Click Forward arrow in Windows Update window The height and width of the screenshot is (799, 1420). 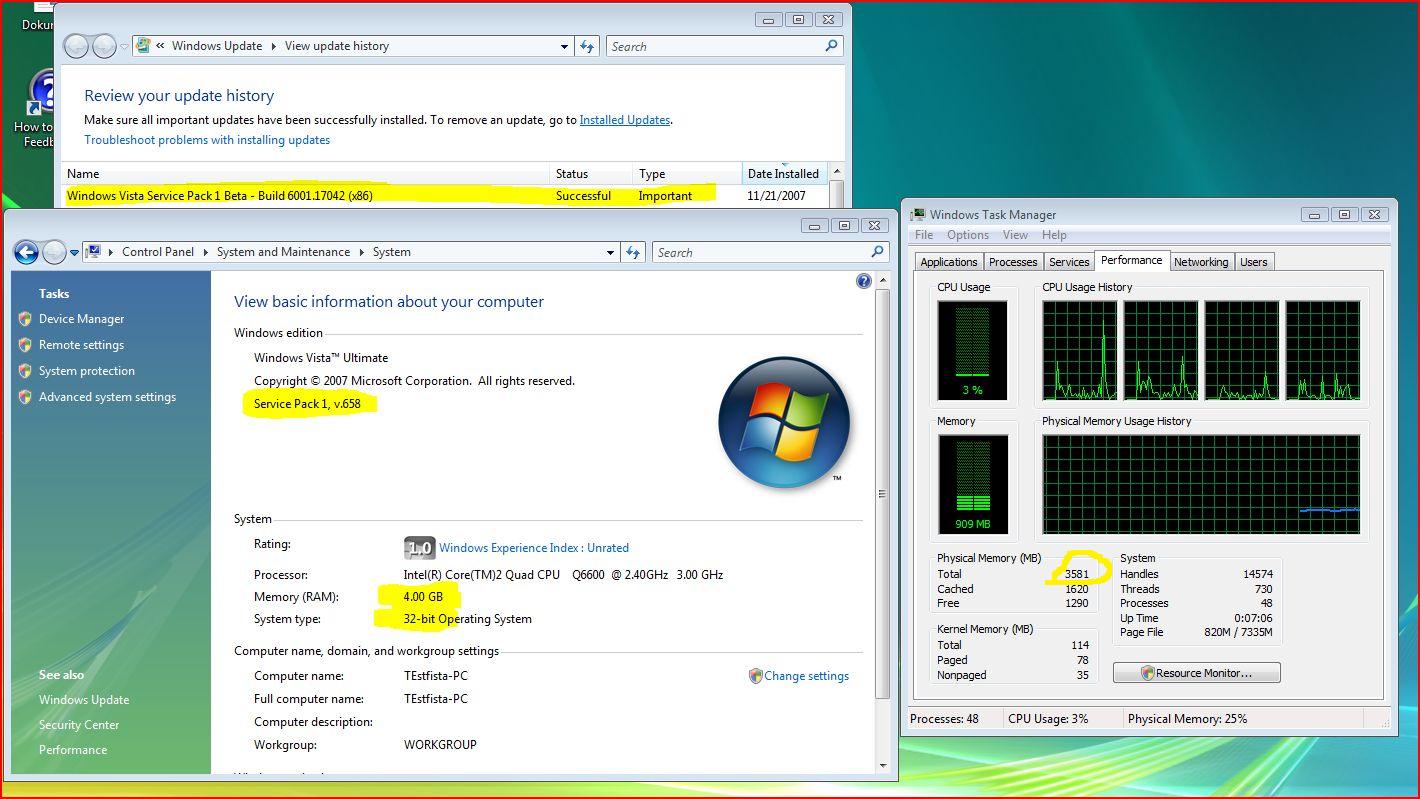pos(104,46)
